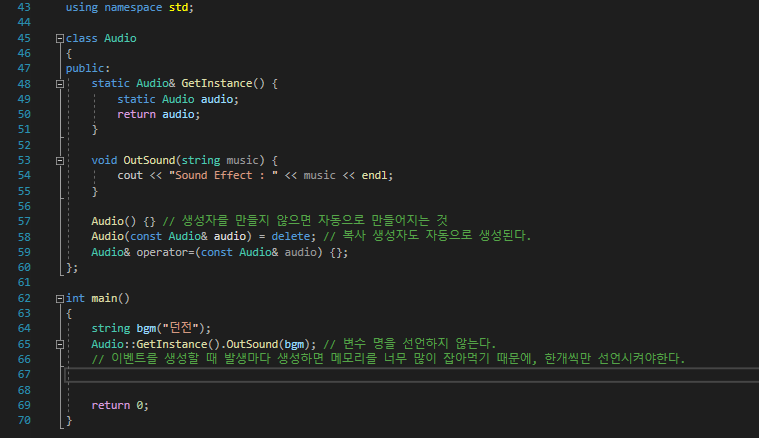Click the return 0 statement

(x=120, y=405)
